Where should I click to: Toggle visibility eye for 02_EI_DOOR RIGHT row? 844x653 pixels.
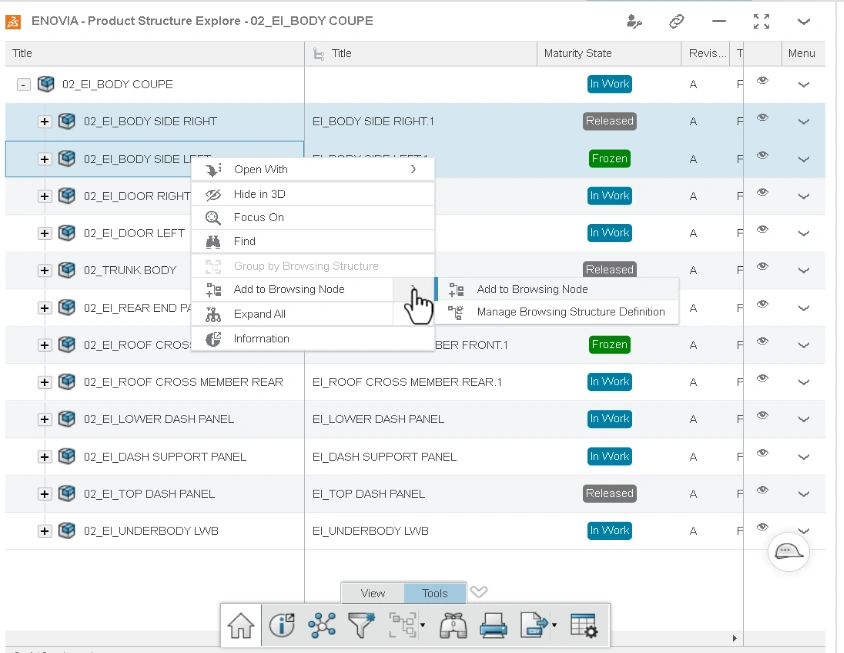click(x=762, y=192)
